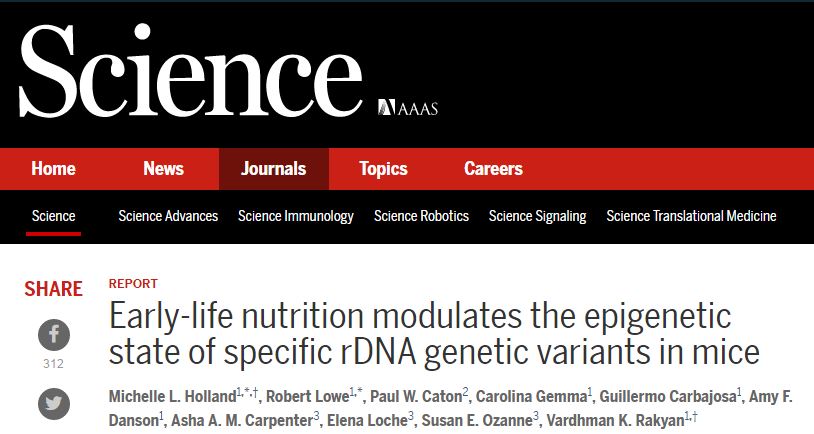Switch to Science Immunology journal
Viewport: 814px width, 434px height.
click(296, 216)
